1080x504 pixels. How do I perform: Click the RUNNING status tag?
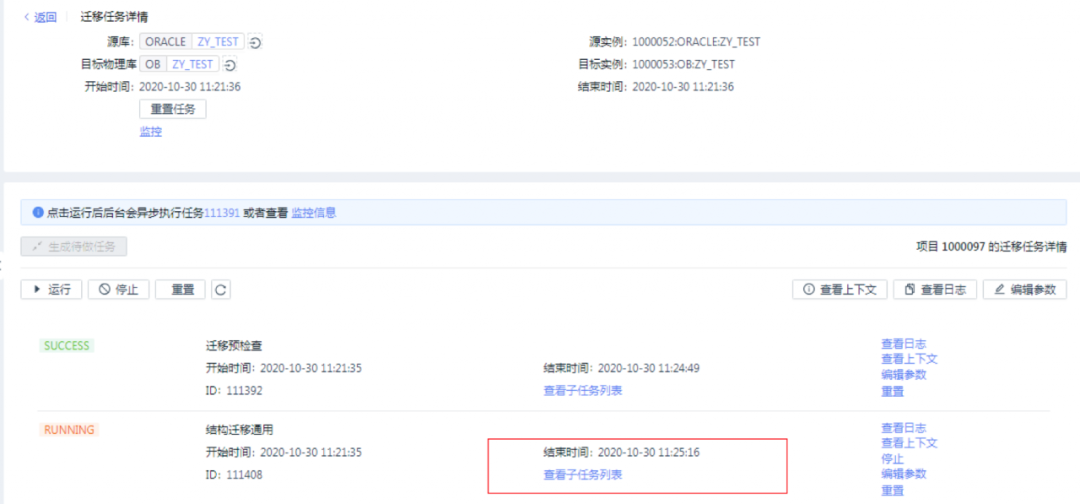click(69, 430)
